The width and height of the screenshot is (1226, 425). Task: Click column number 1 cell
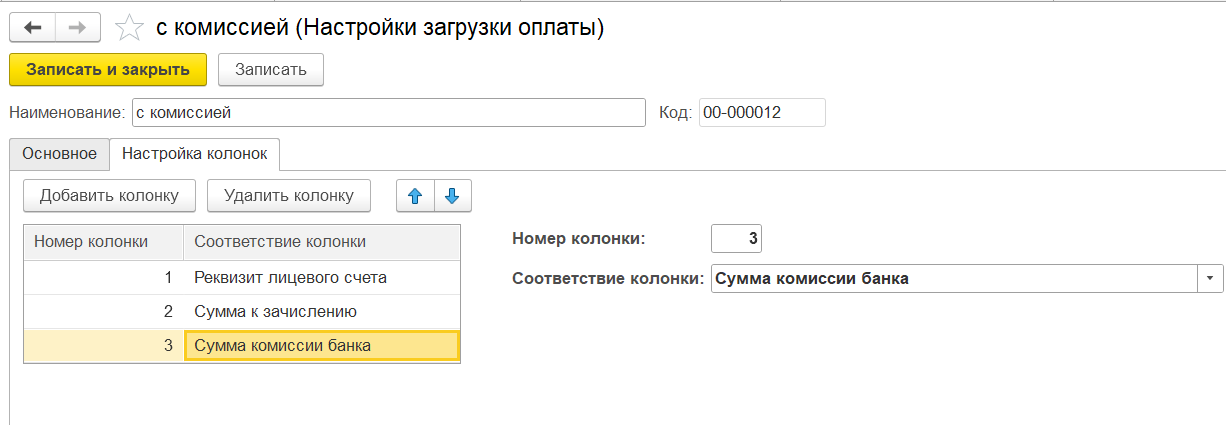[x=104, y=278]
